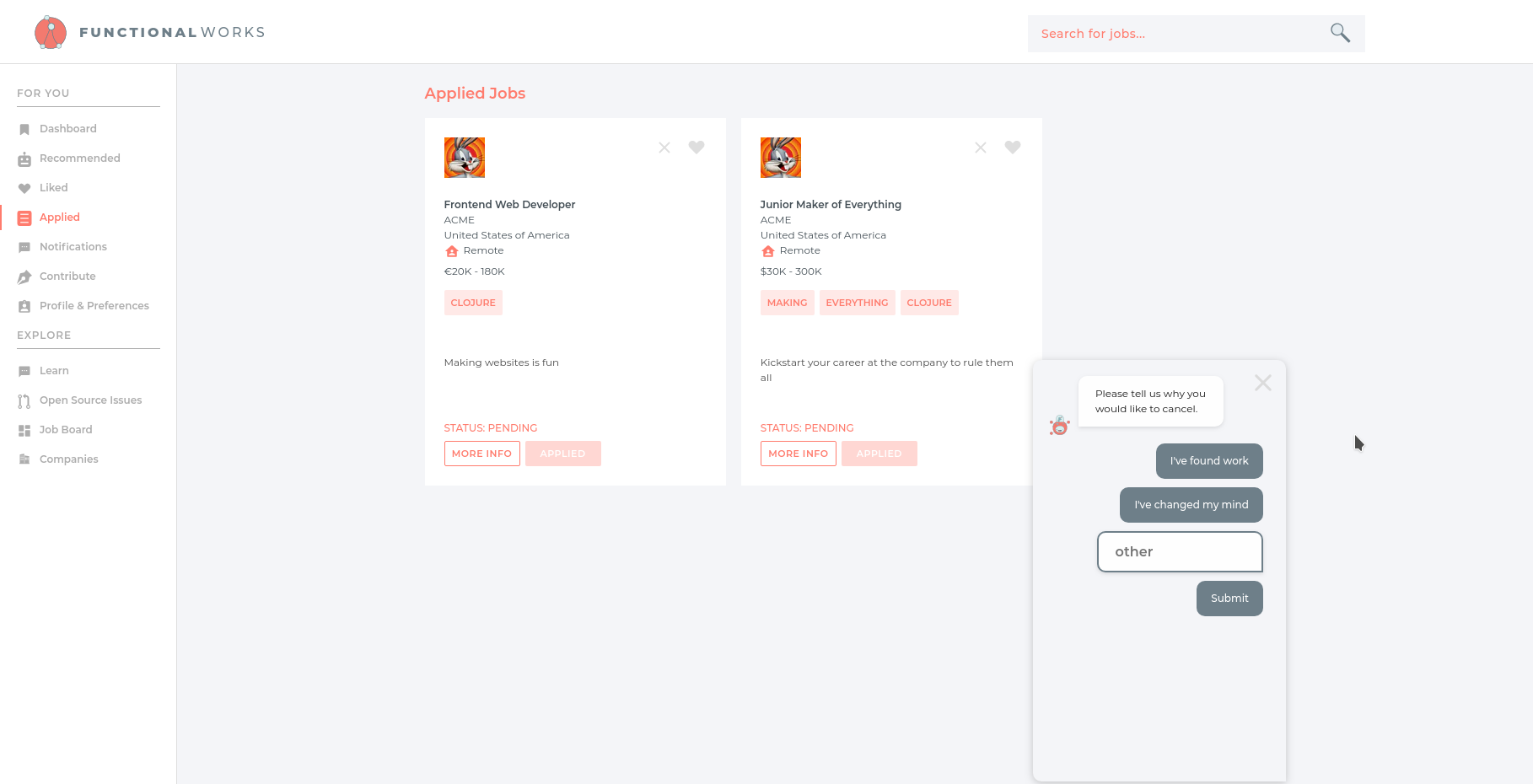Click the "Please tell us why" message
Screen dimensions: 1533x784
pos(1151,401)
